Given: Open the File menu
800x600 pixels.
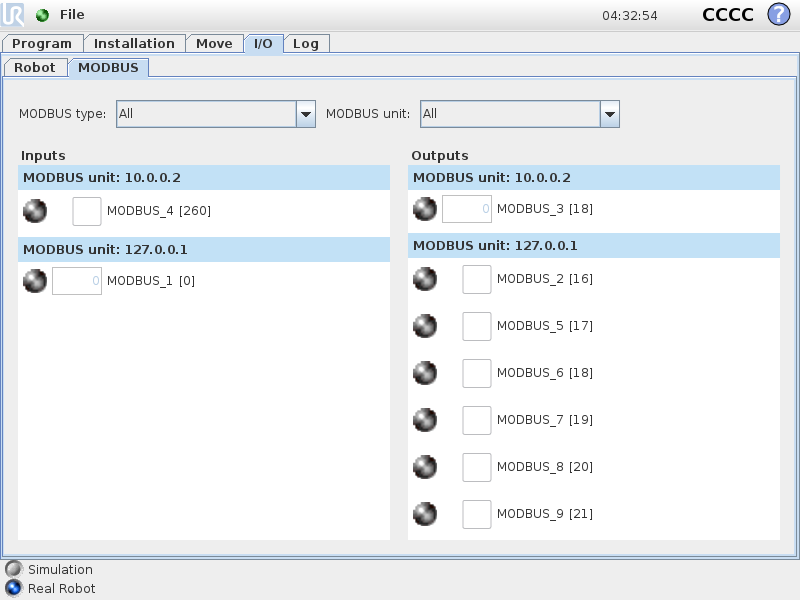Looking at the screenshot, I should coord(72,15).
